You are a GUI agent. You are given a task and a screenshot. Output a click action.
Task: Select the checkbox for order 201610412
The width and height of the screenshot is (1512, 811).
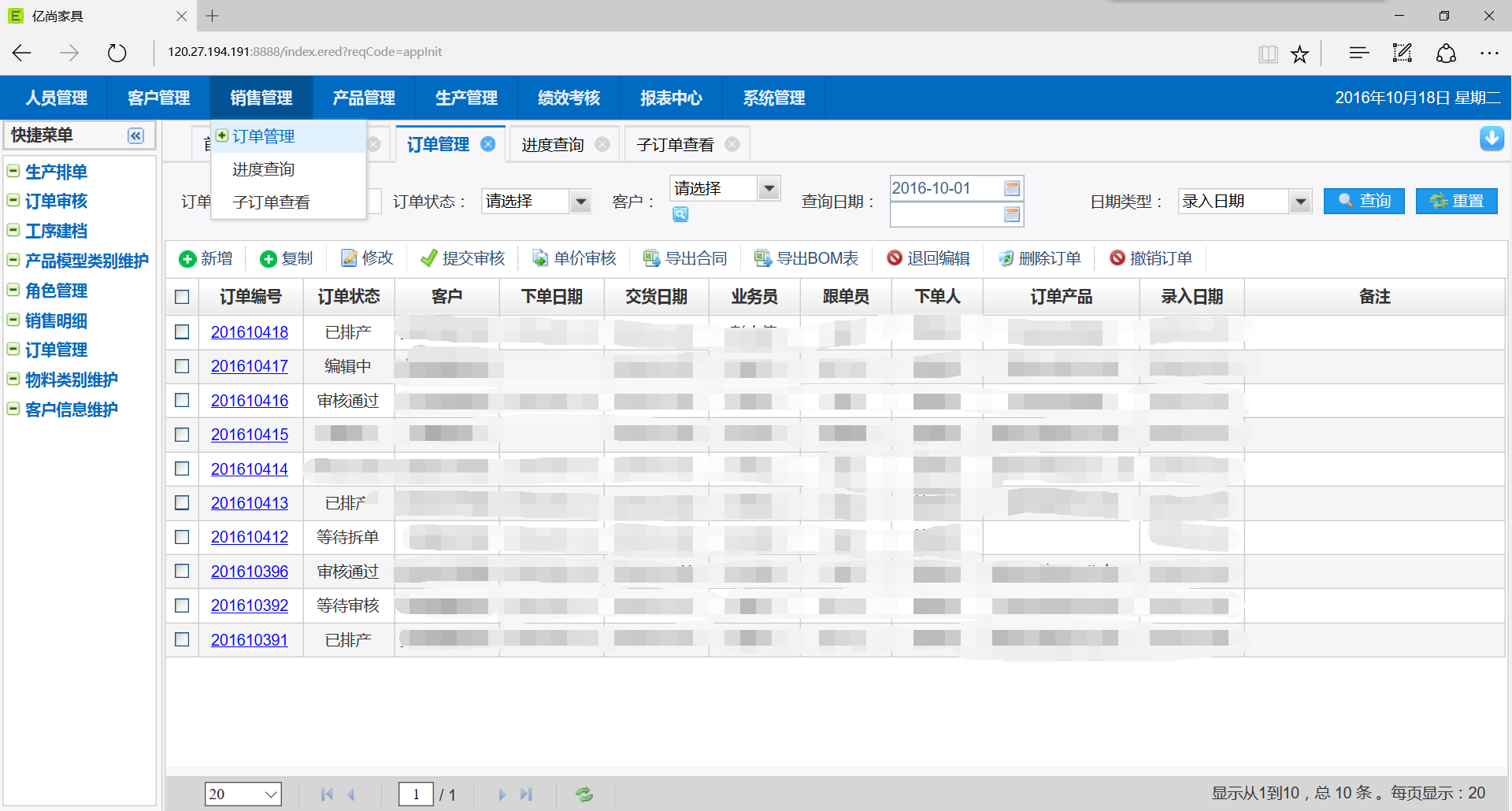[x=182, y=537]
